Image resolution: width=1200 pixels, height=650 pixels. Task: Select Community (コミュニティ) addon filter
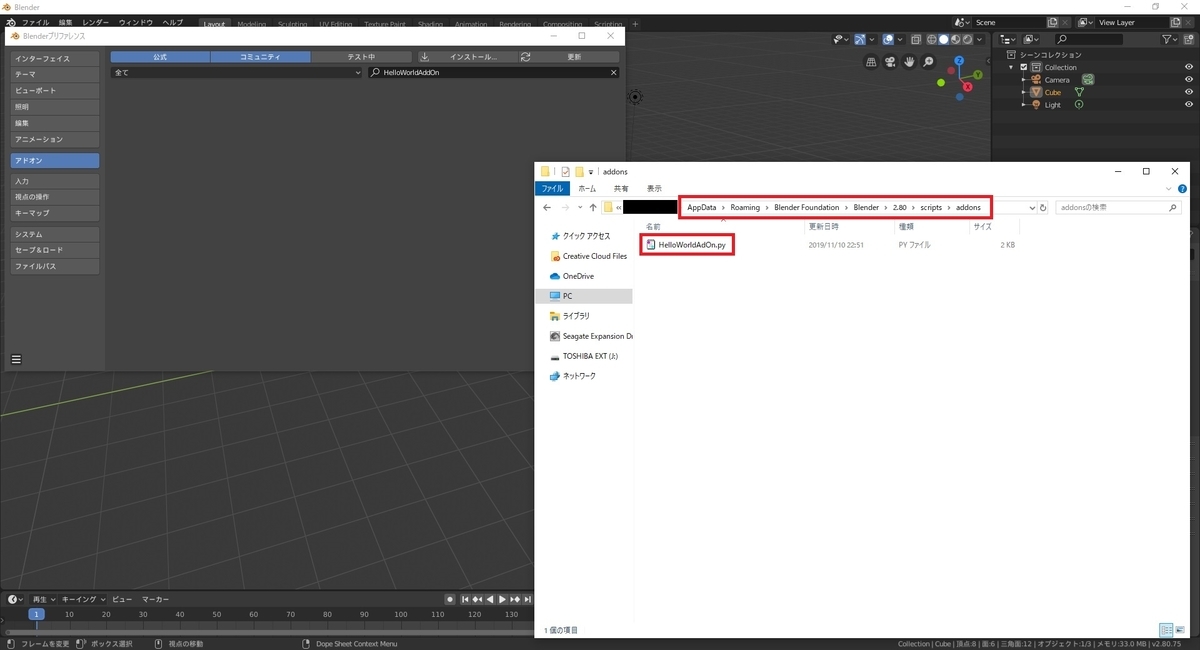pos(260,57)
